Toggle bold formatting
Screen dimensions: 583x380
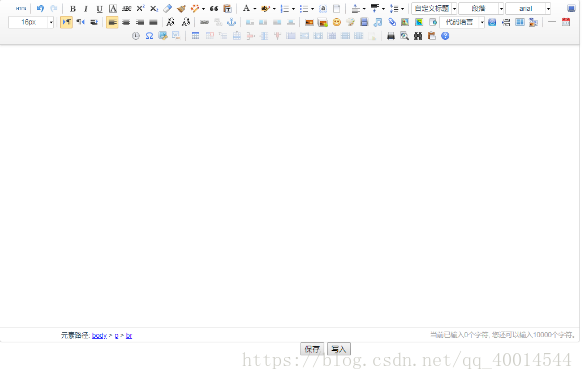pyautogui.click(x=73, y=9)
